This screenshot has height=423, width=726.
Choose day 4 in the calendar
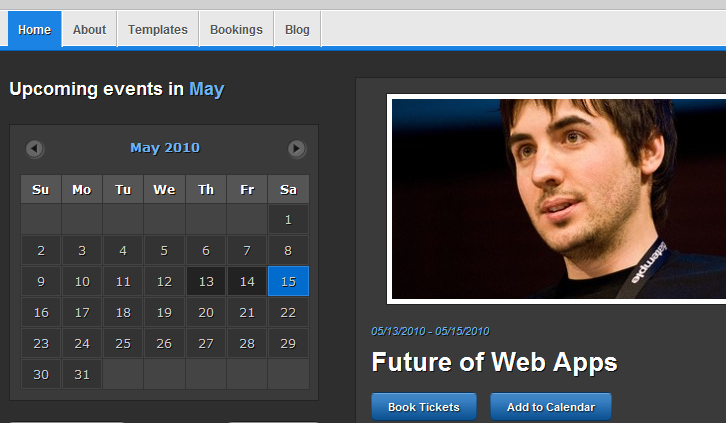point(123,250)
